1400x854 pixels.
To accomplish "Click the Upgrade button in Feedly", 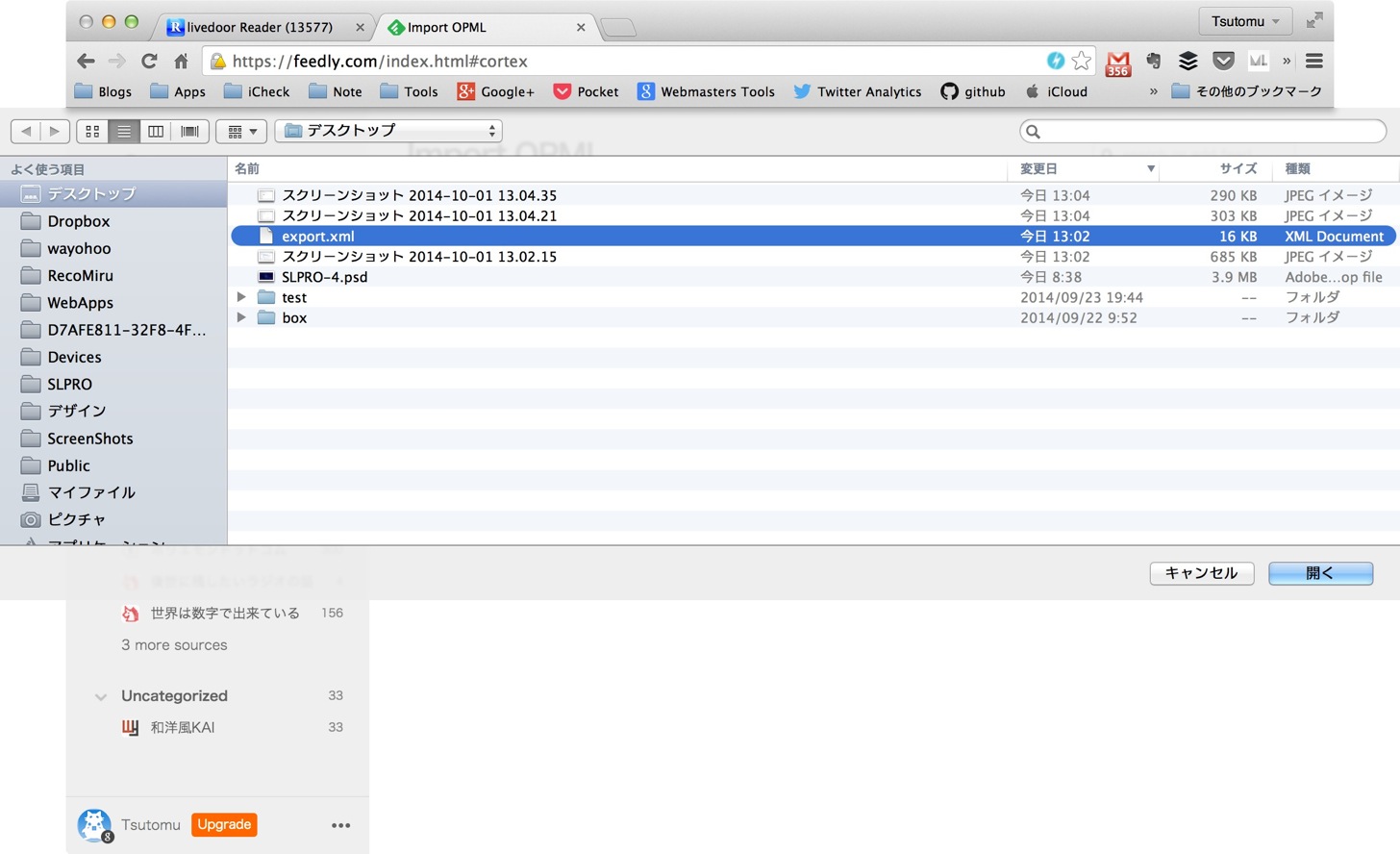I will 224,824.
